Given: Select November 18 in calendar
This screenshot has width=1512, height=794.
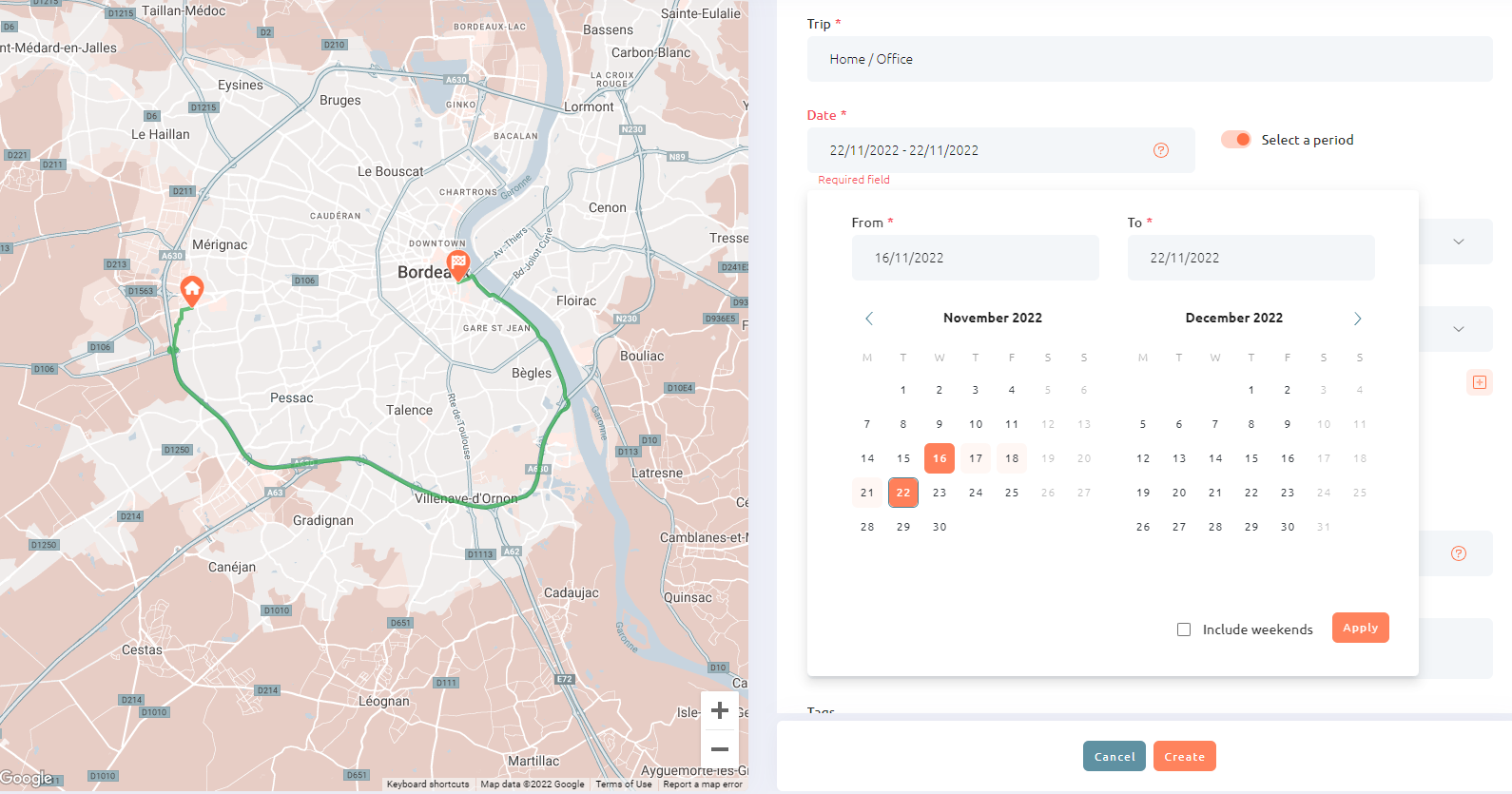Looking at the screenshot, I should (1012, 458).
